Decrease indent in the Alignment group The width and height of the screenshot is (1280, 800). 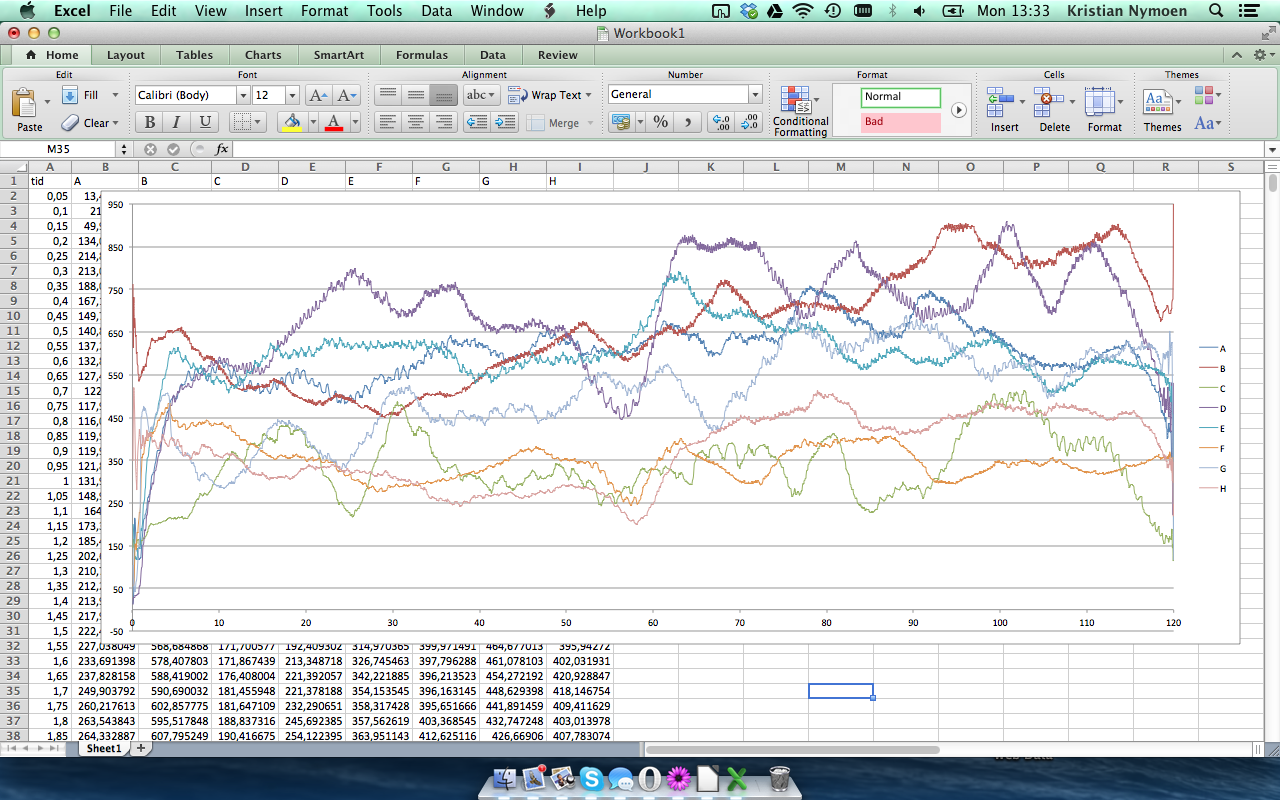pyautogui.click(x=477, y=122)
